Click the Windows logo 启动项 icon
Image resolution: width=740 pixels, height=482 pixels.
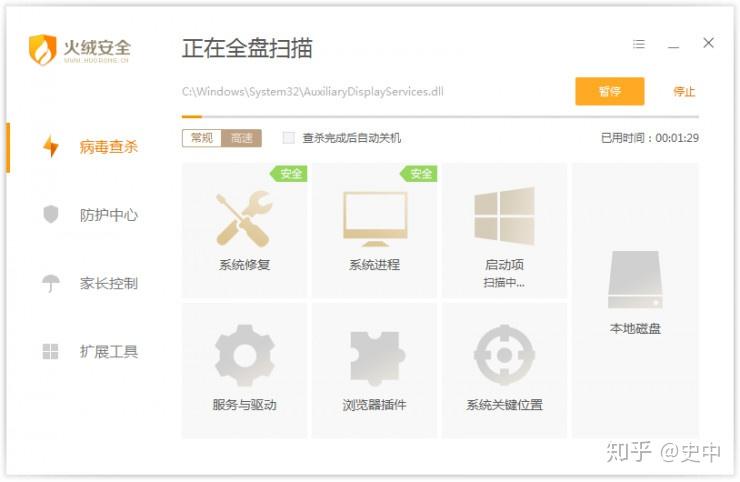[x=504, y=216]
